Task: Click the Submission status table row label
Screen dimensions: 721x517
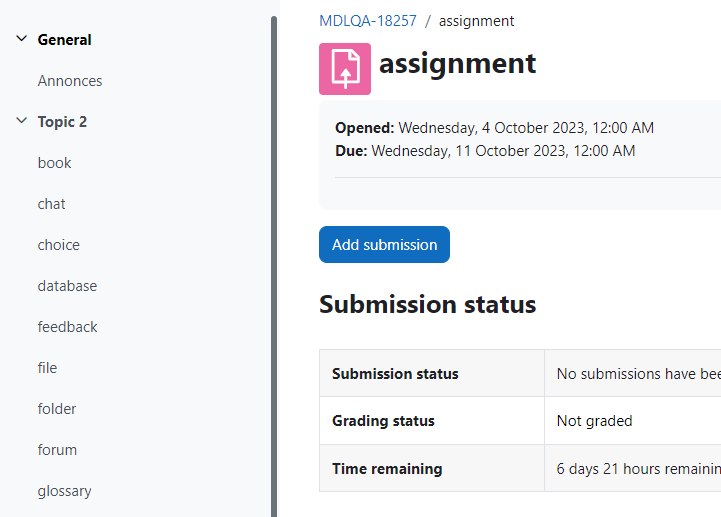Action: [395, 374]
